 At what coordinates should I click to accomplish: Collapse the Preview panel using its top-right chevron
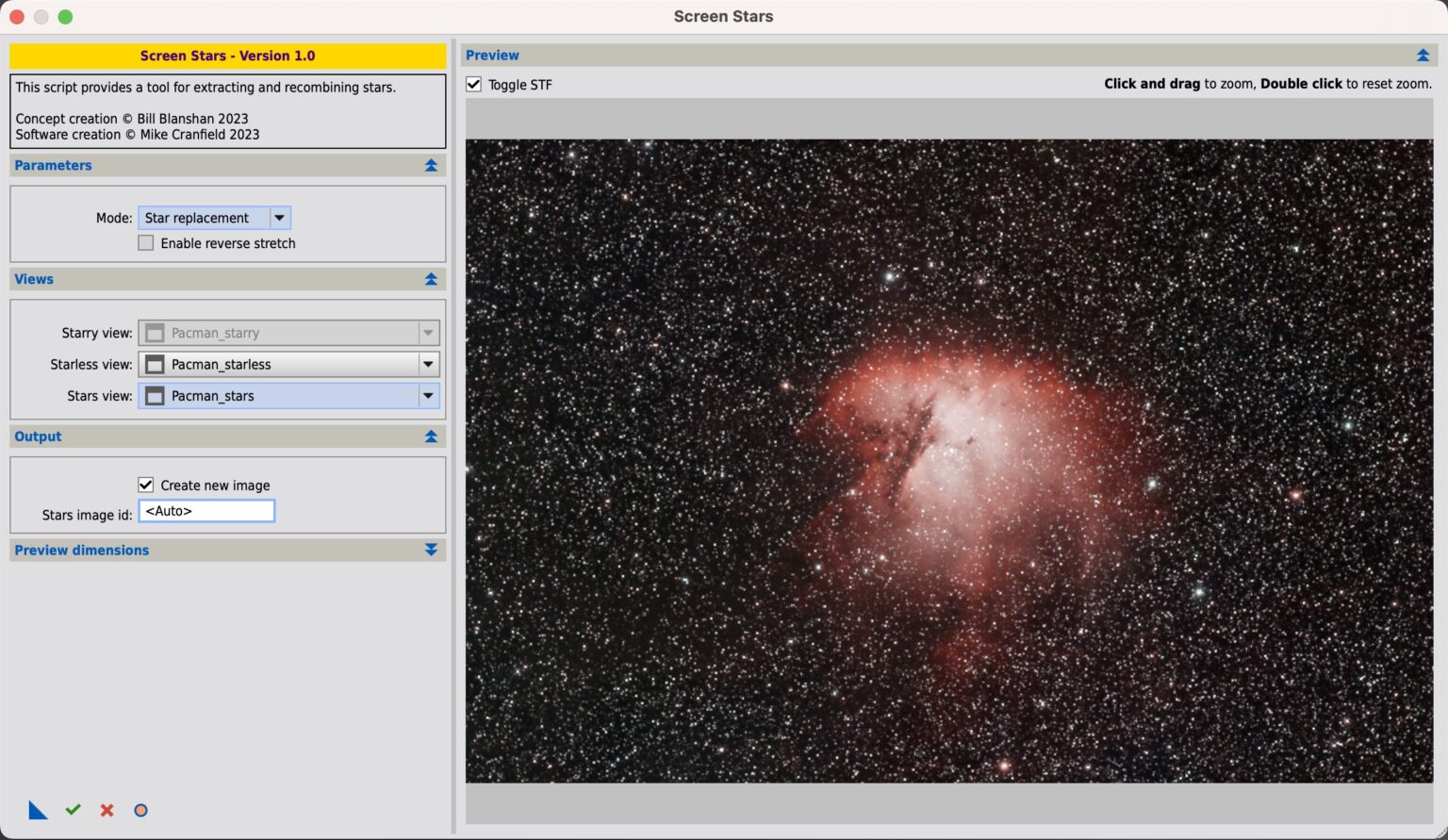(1423, 55)
